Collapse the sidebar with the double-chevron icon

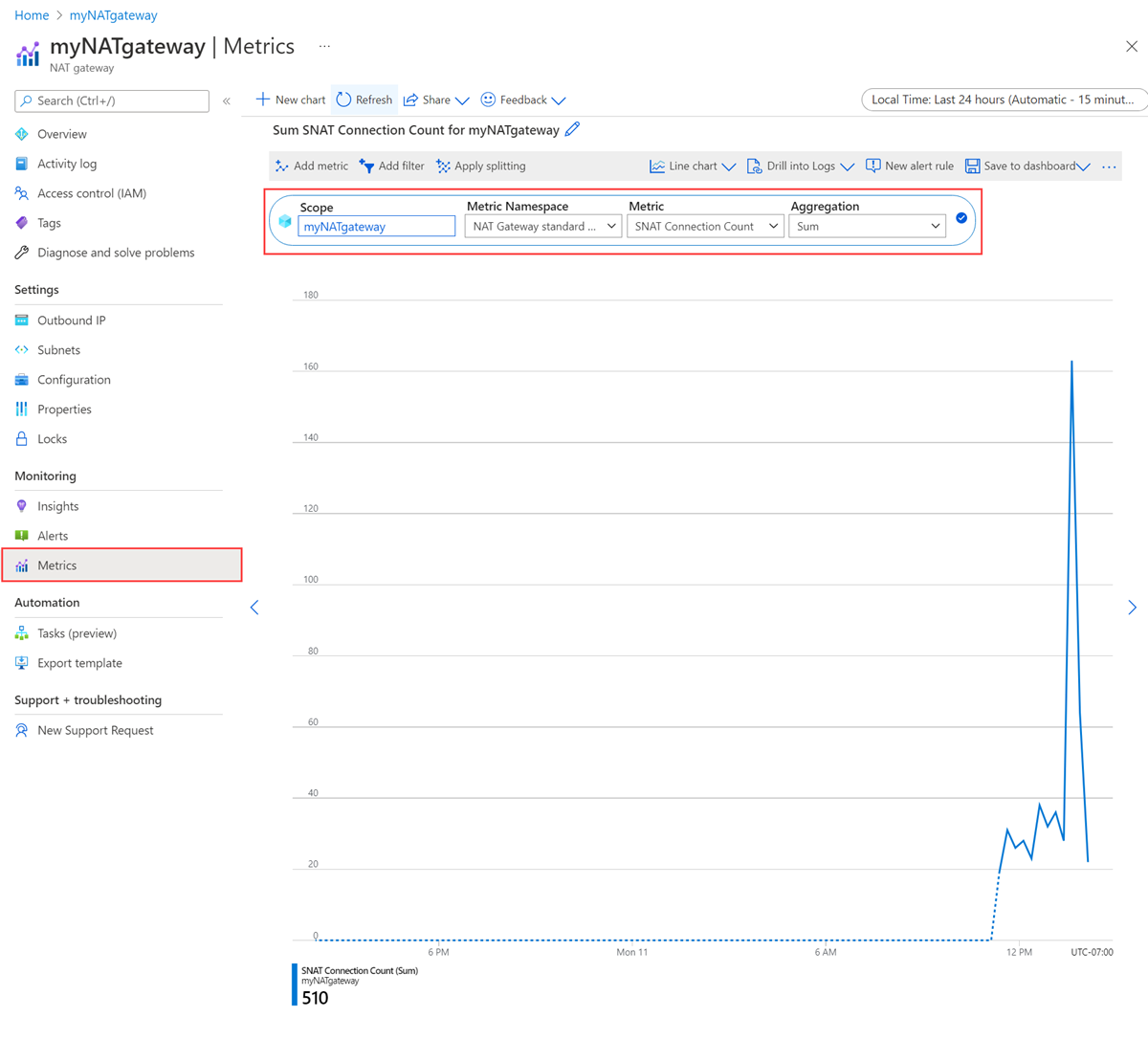(227, 100)
